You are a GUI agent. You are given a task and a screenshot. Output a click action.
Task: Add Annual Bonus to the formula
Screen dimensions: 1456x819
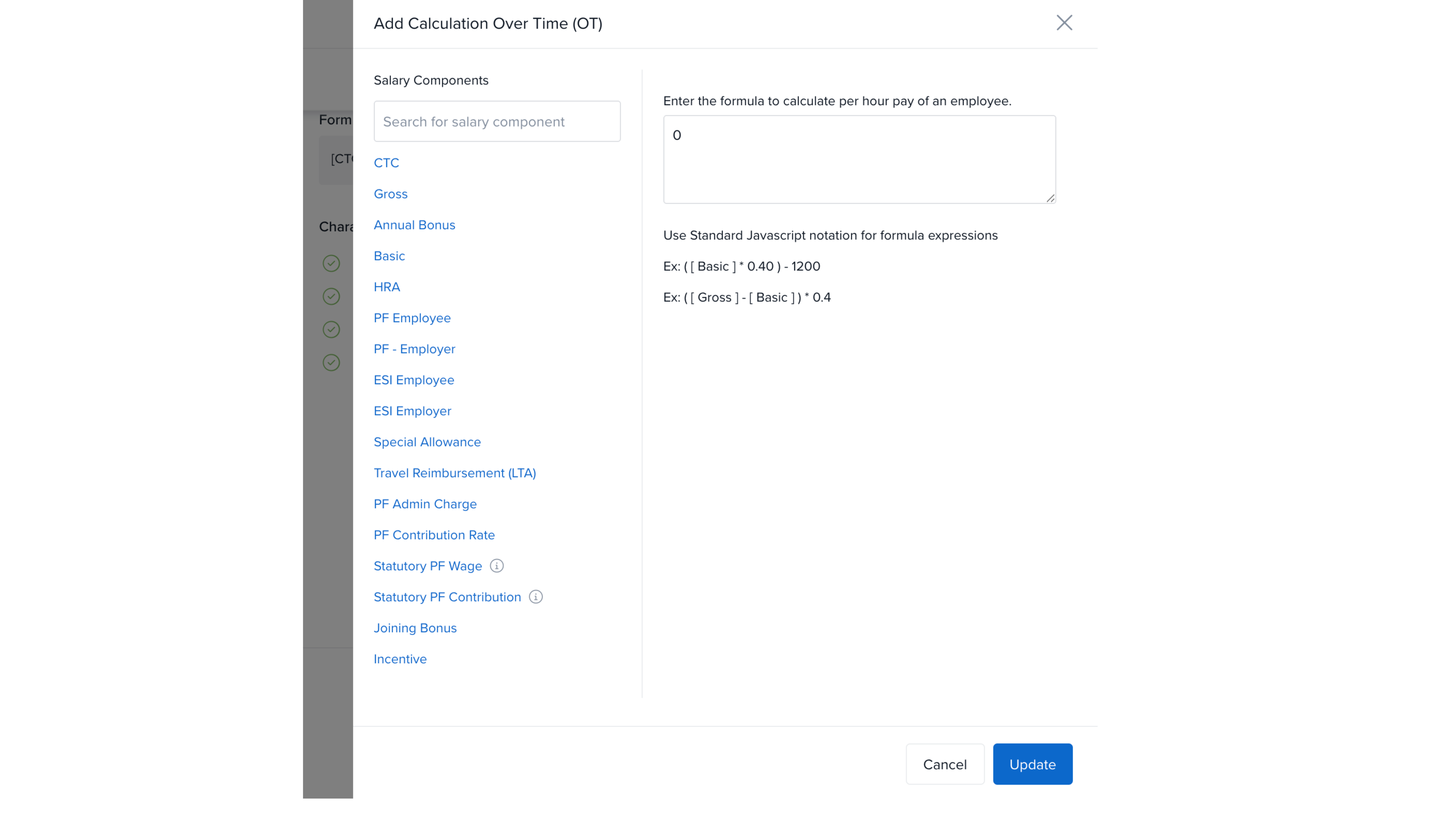(414, 225)
